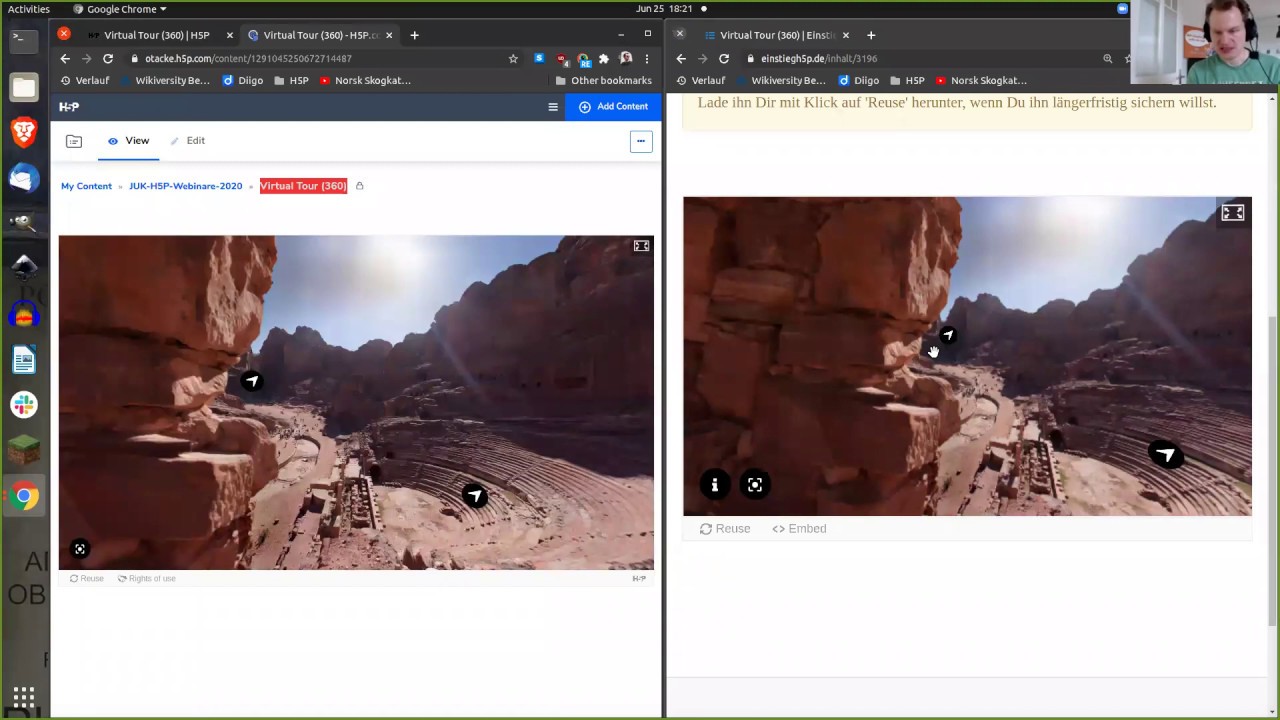Click the Add Content button
Image resolution: width=1280 pixels, height=720 pixels.
point(613,107)
